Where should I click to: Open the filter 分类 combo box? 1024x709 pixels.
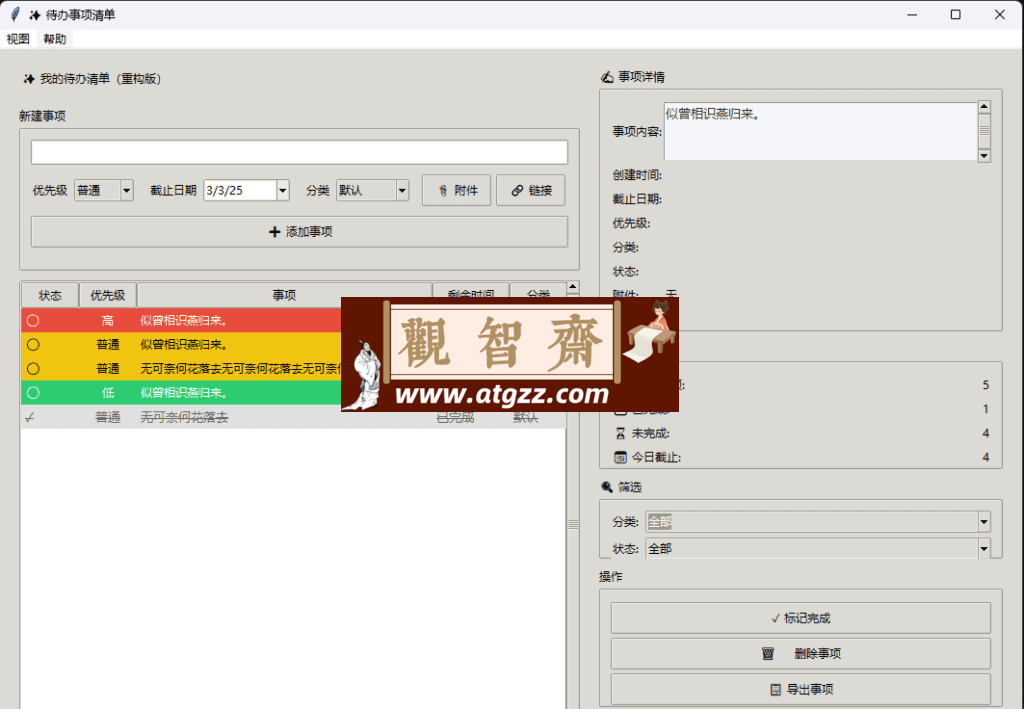pyautogui.click(x=818, y=522)
